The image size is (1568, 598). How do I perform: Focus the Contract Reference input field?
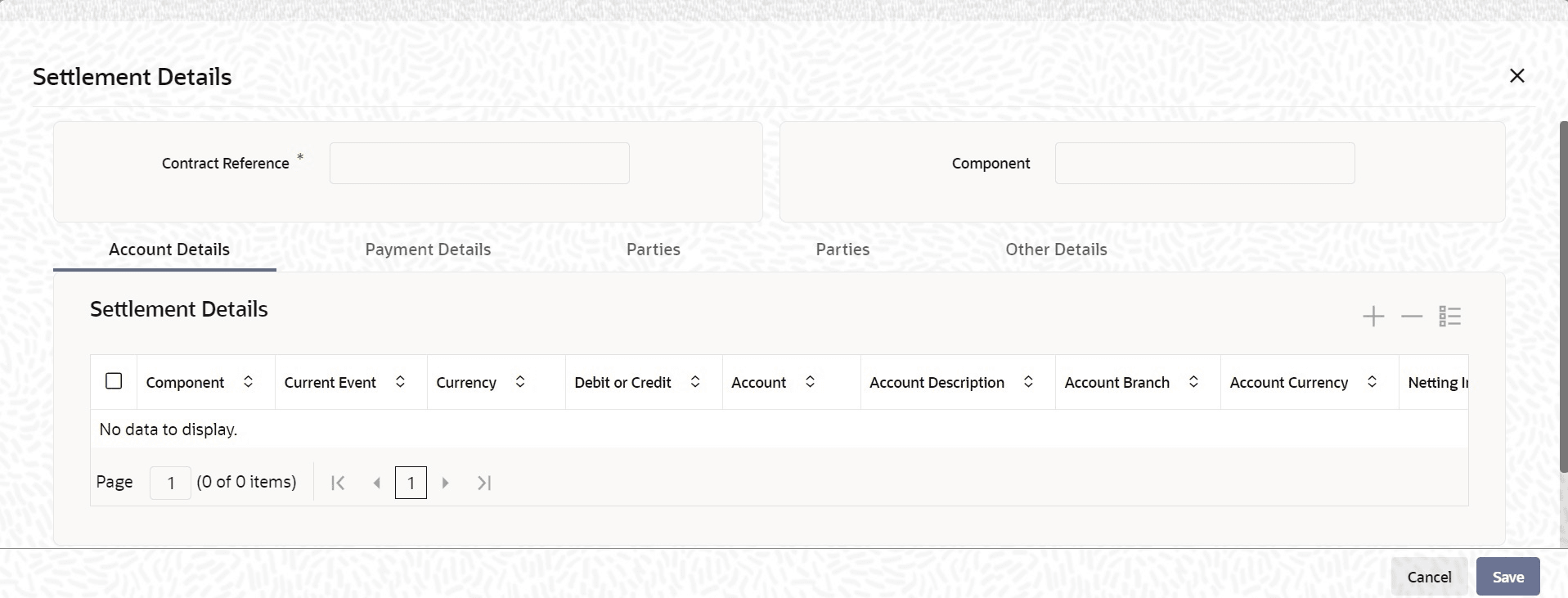(479, 164)
